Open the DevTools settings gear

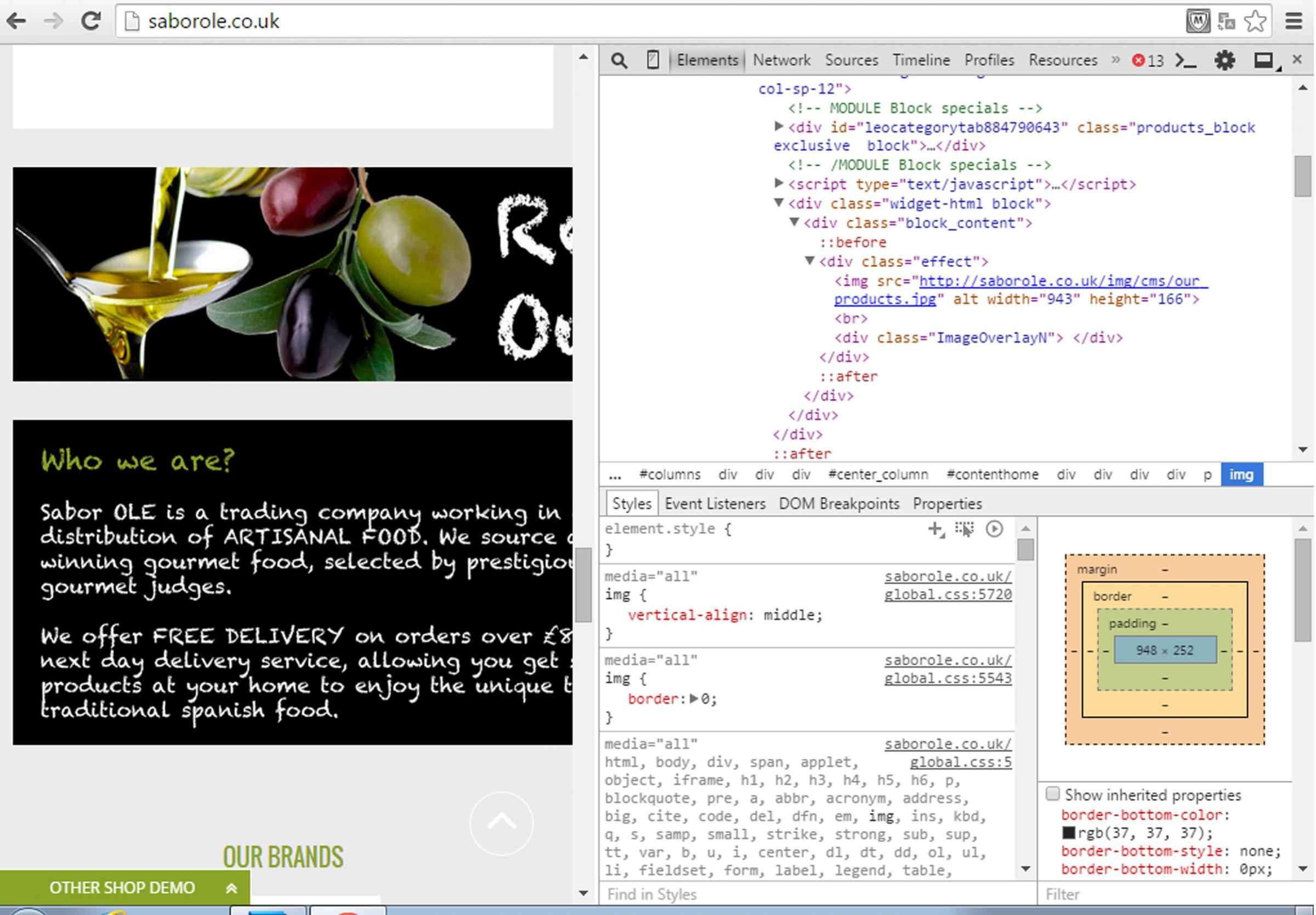point(1224,60)
